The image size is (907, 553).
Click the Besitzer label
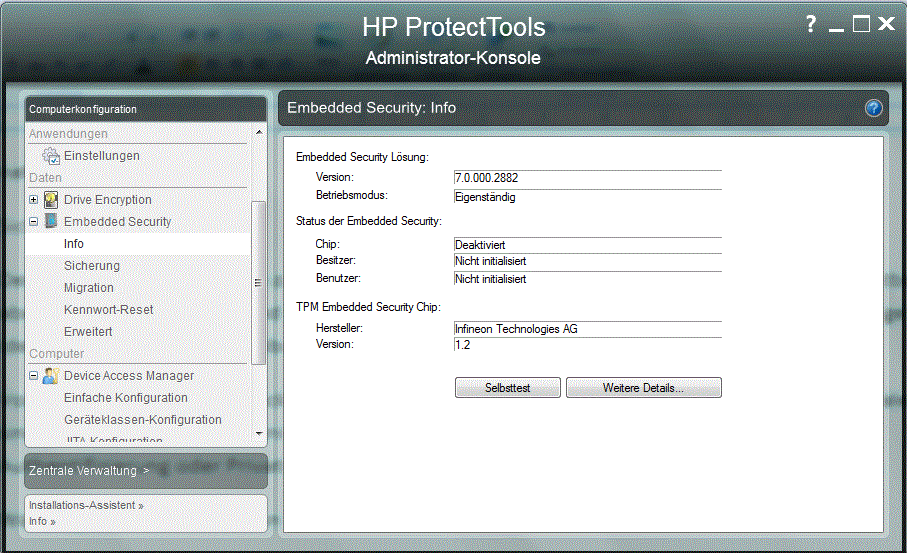point(335,260)
